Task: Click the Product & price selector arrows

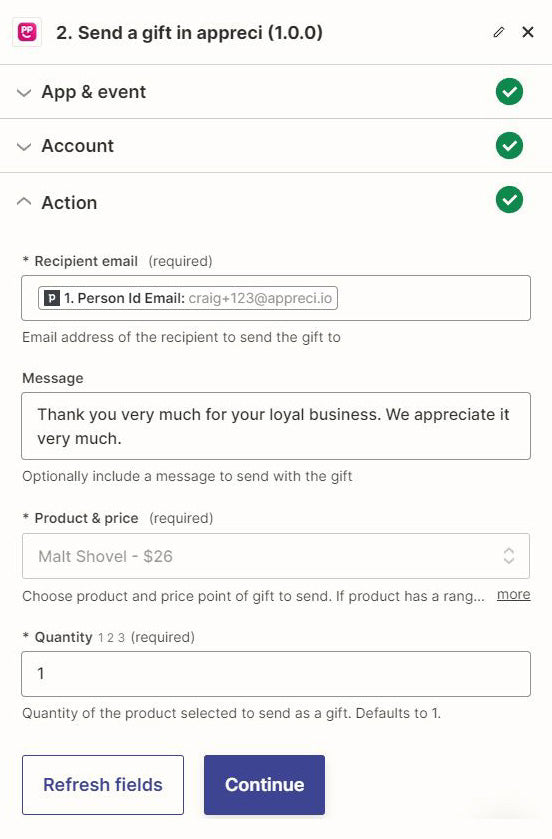Action: coord(509,556)
